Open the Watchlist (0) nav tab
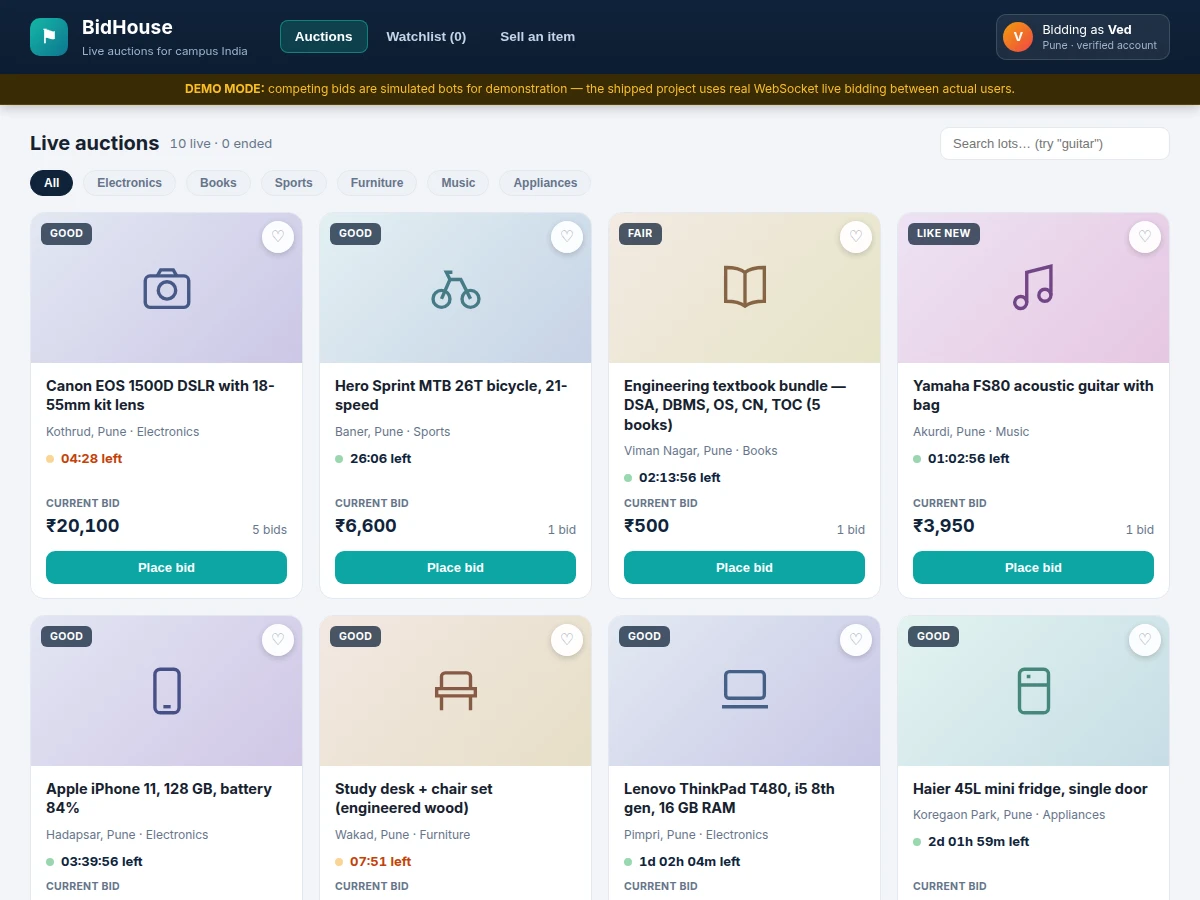 point(426,37)
